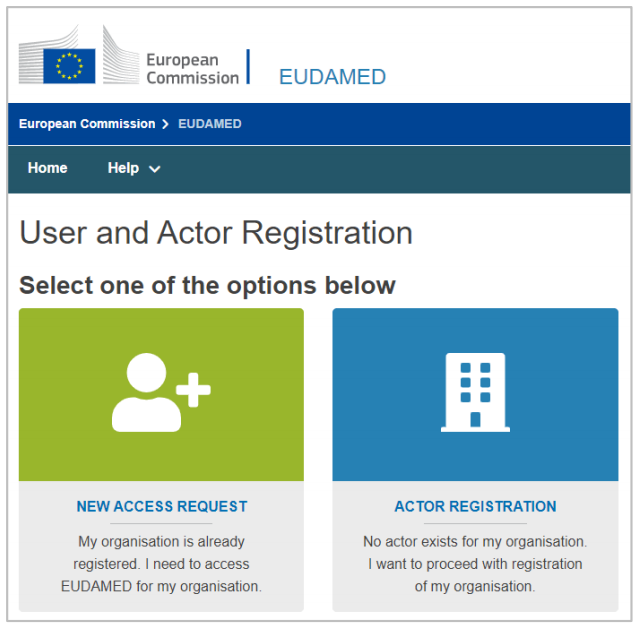Open the Help menu
This screenshot has width=641, height=631.
pyautogui.click(x=124, y=168)
